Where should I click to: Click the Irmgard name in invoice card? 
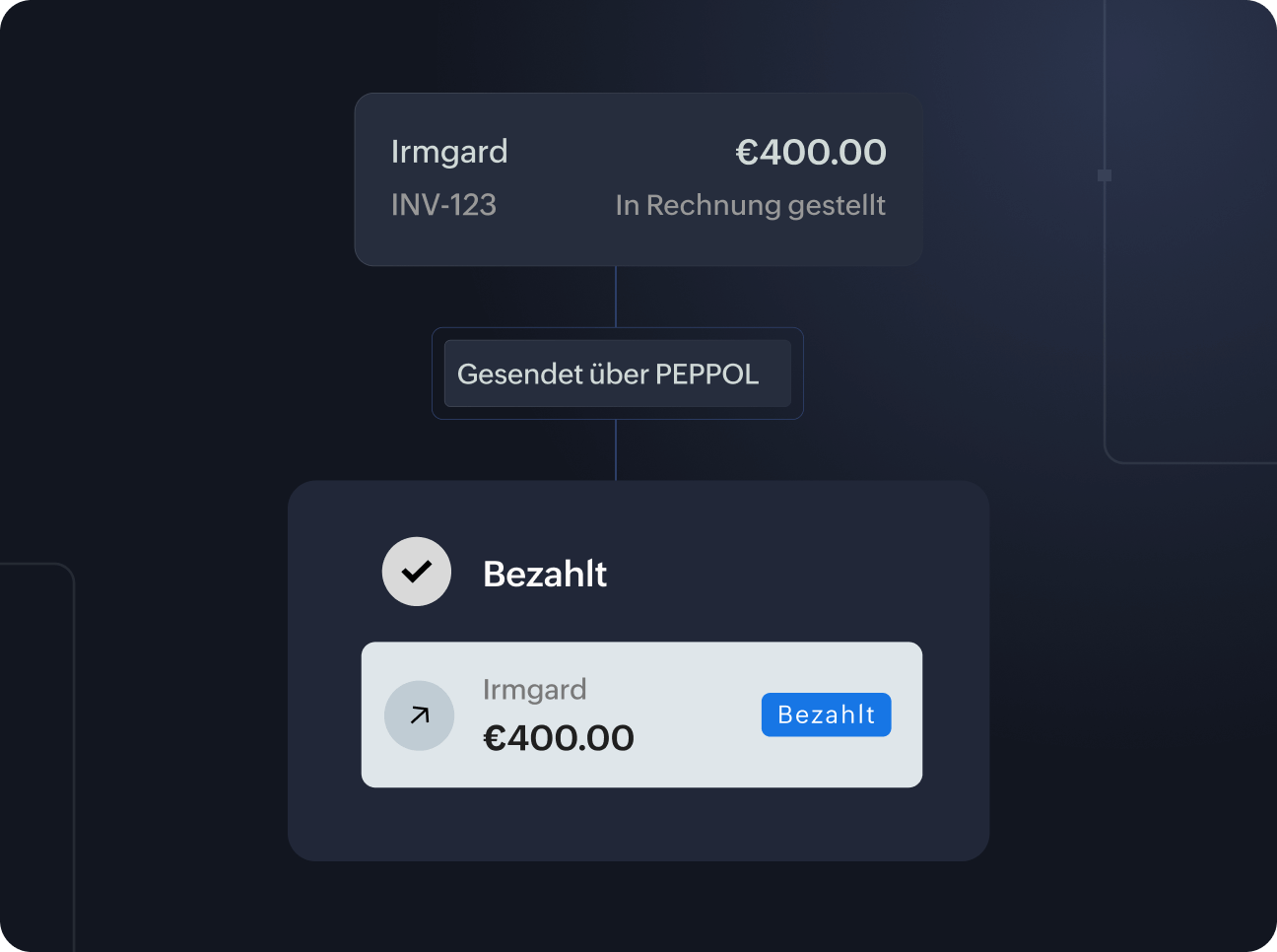(x=449, y=152)
